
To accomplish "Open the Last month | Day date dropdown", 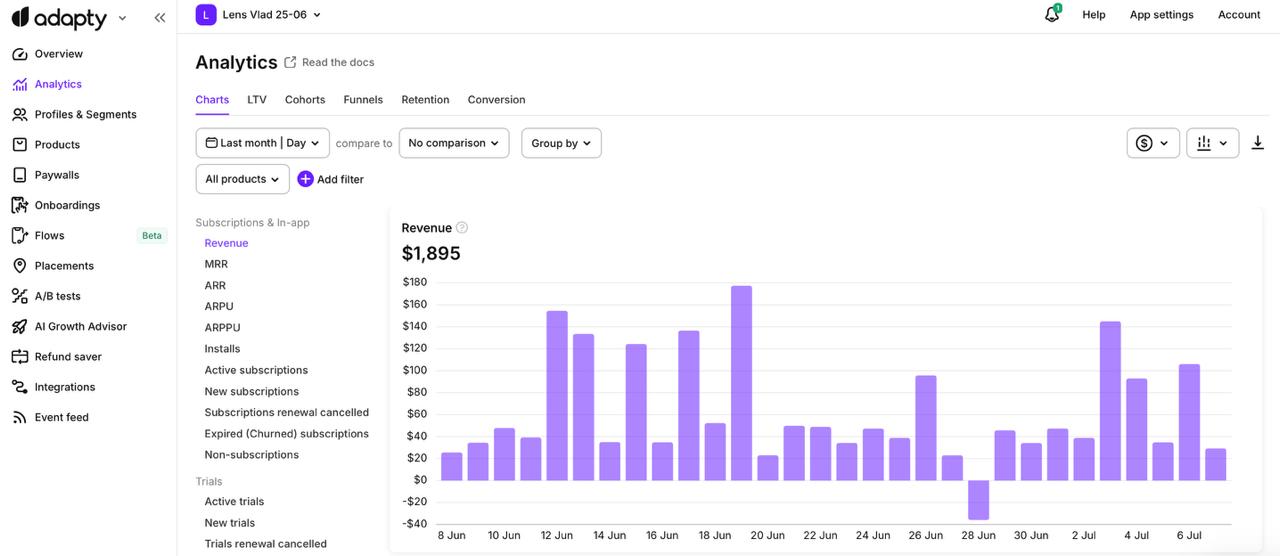I will 263,143.
